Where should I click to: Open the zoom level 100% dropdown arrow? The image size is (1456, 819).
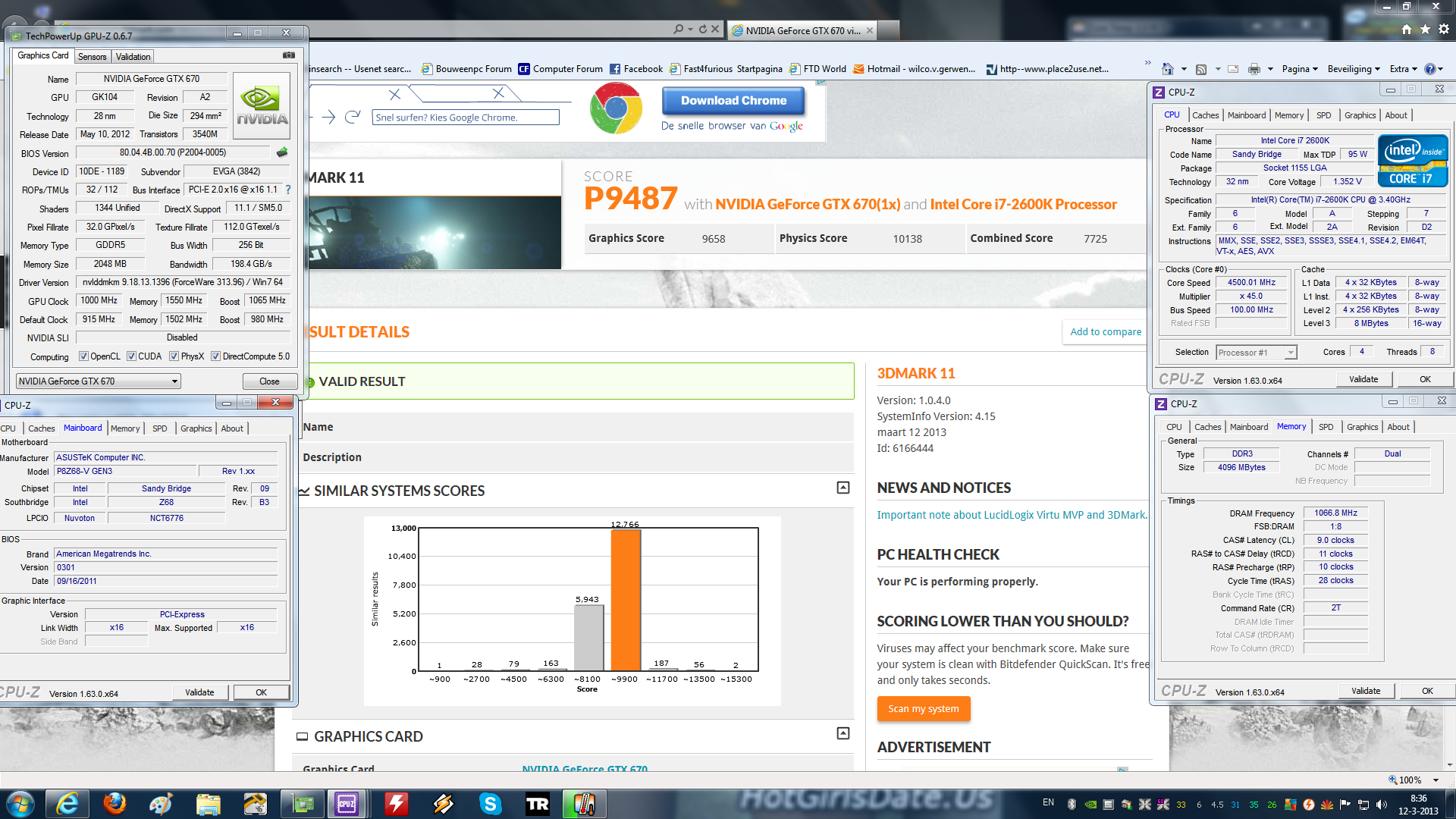pyautogui.click(x=1436, y=780)
